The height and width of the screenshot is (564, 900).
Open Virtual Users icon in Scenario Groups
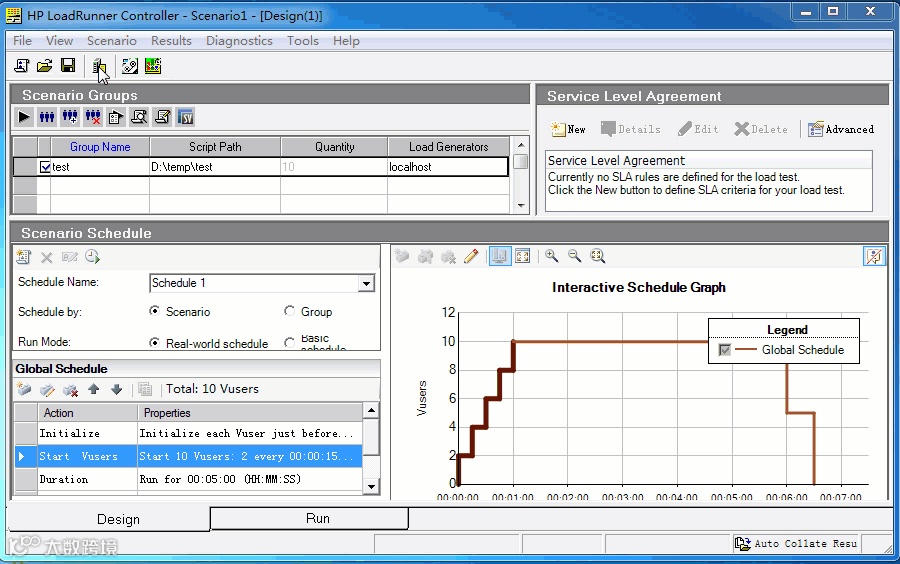(46, 118)
